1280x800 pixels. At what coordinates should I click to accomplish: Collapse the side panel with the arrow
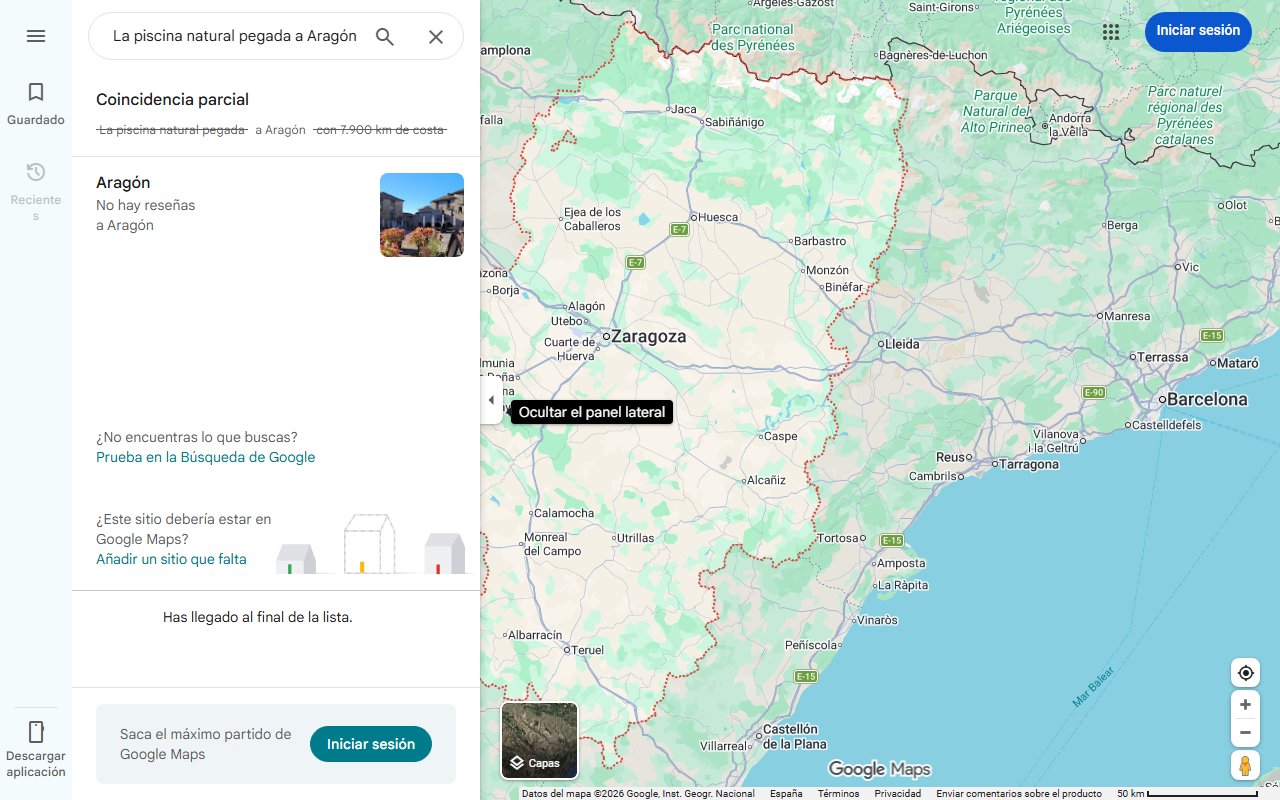[491, 399]
